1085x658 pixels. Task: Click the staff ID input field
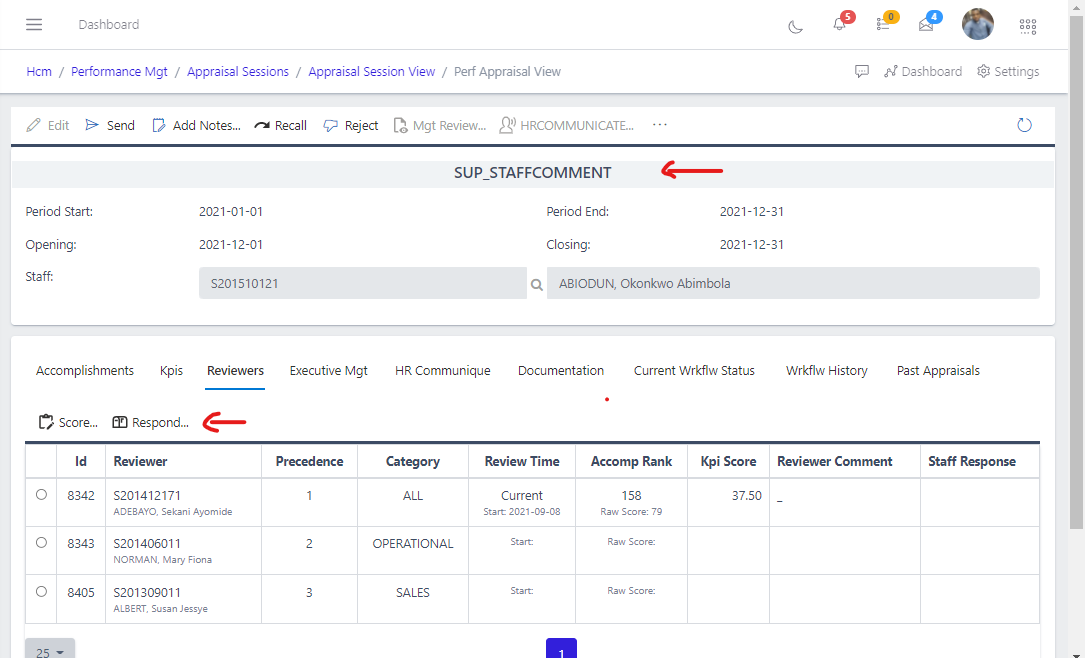click(362, 284)
